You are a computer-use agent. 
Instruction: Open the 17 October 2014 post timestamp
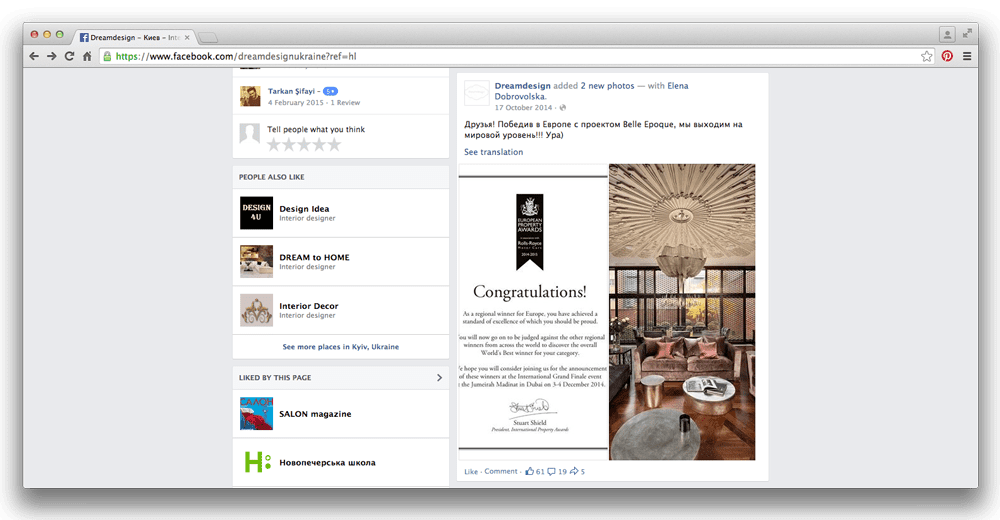tap(523, 108)
